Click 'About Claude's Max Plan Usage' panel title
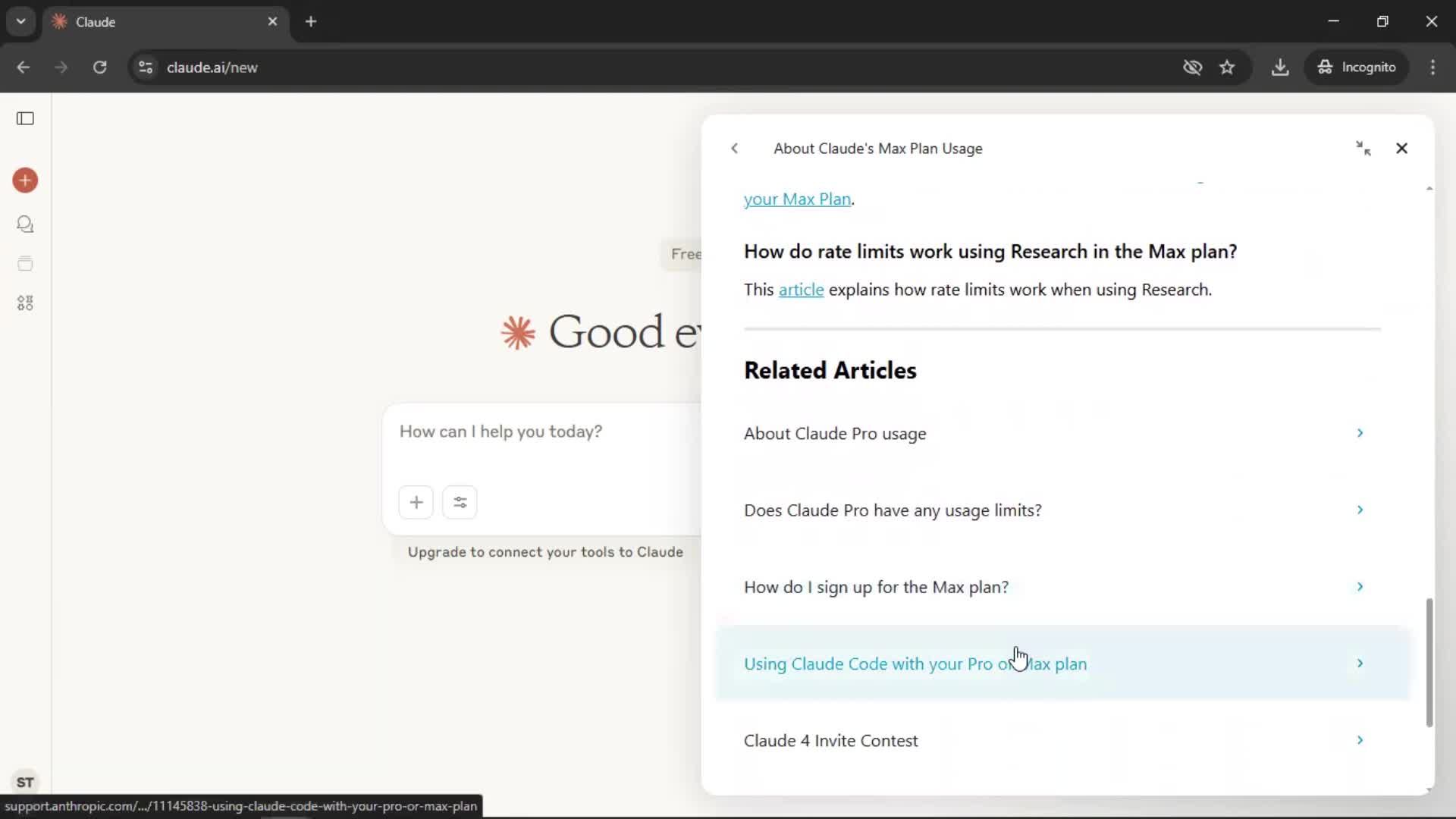Viewport: 1456px width, 819px height. tap(877, 149)
